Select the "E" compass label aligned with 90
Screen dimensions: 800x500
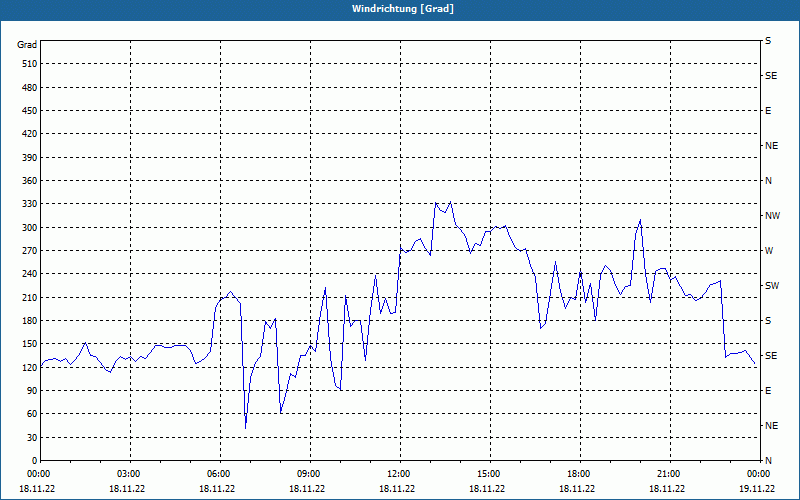768,391
